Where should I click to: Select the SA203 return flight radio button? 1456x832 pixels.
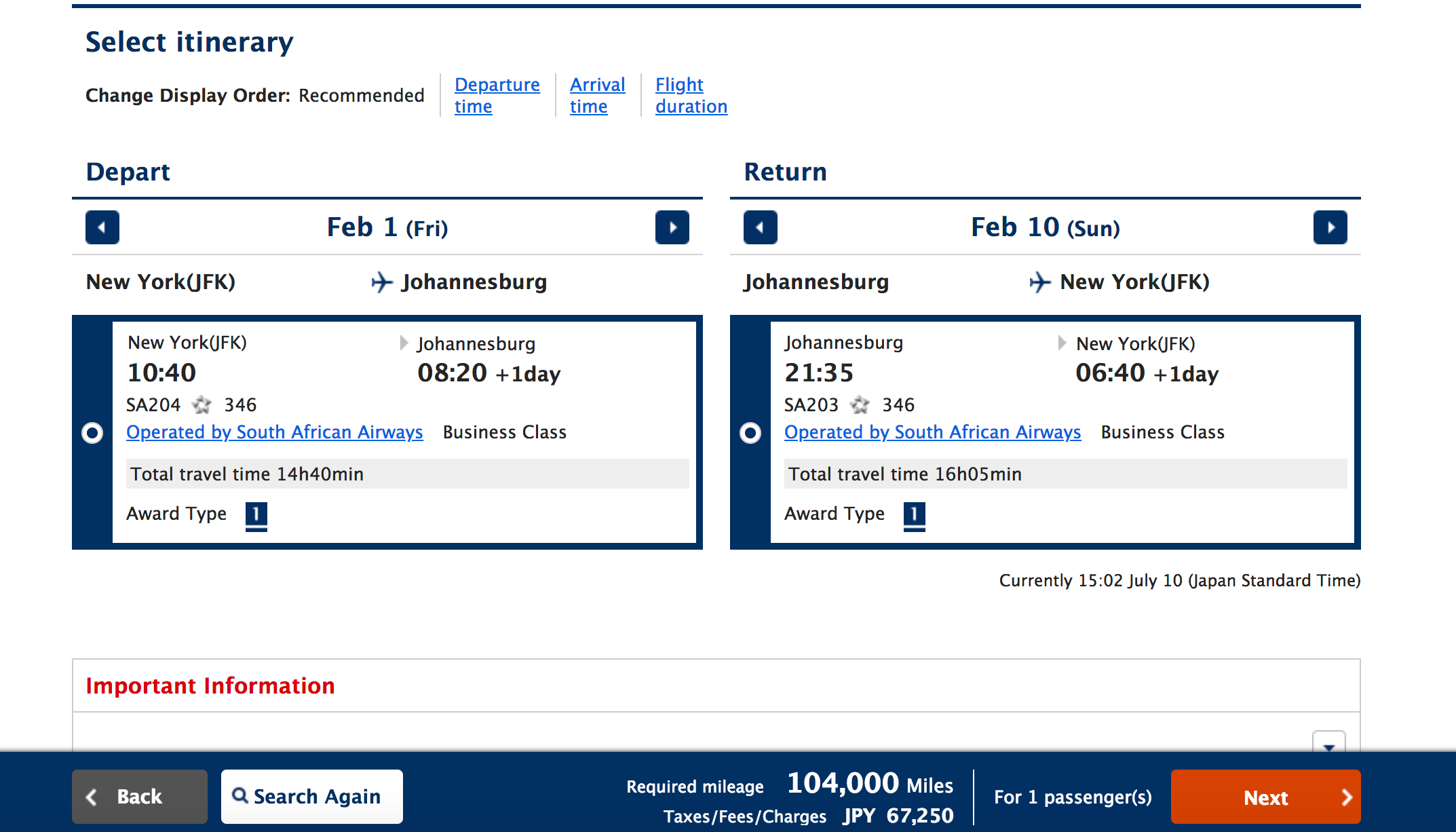coord(750,433)
